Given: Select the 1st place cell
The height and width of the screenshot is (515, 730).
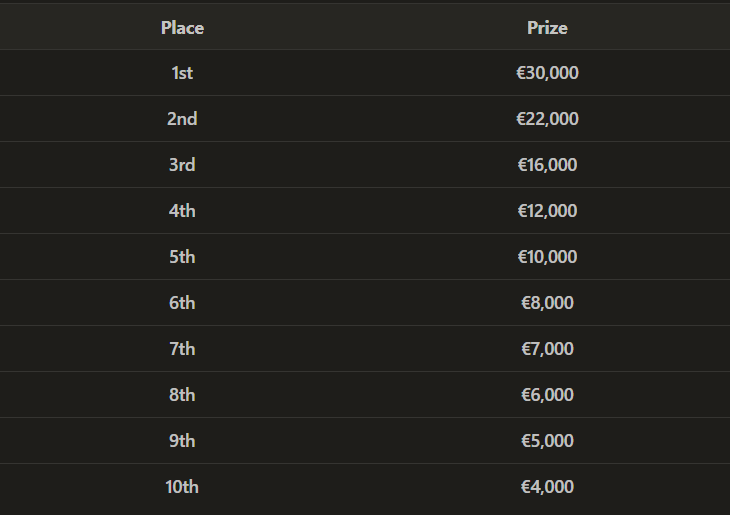Looking at the screenshot, I should click(x=182, y=73).
